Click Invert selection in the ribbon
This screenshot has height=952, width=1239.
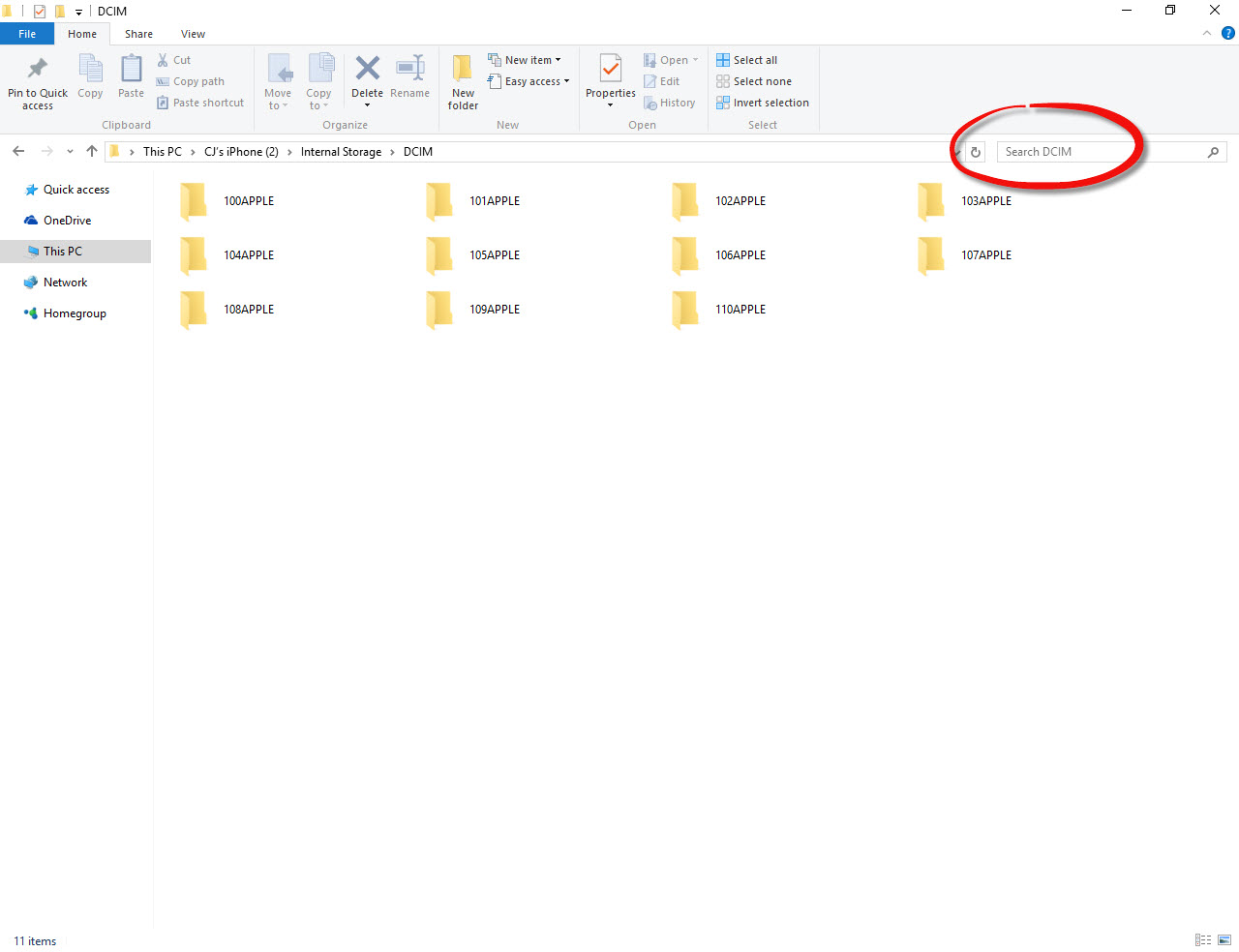click(x=762, y=103)
